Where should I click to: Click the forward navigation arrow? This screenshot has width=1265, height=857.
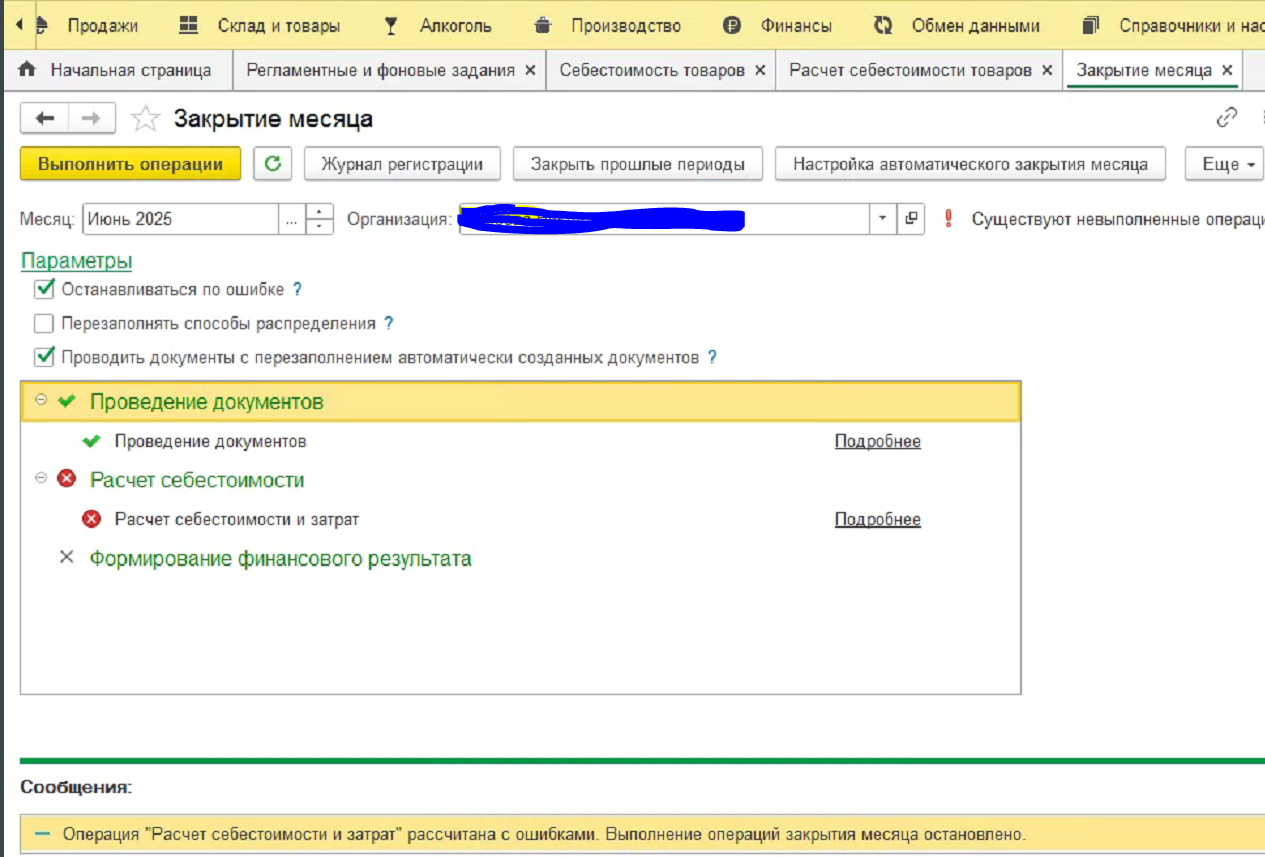(x=91, y=119)
